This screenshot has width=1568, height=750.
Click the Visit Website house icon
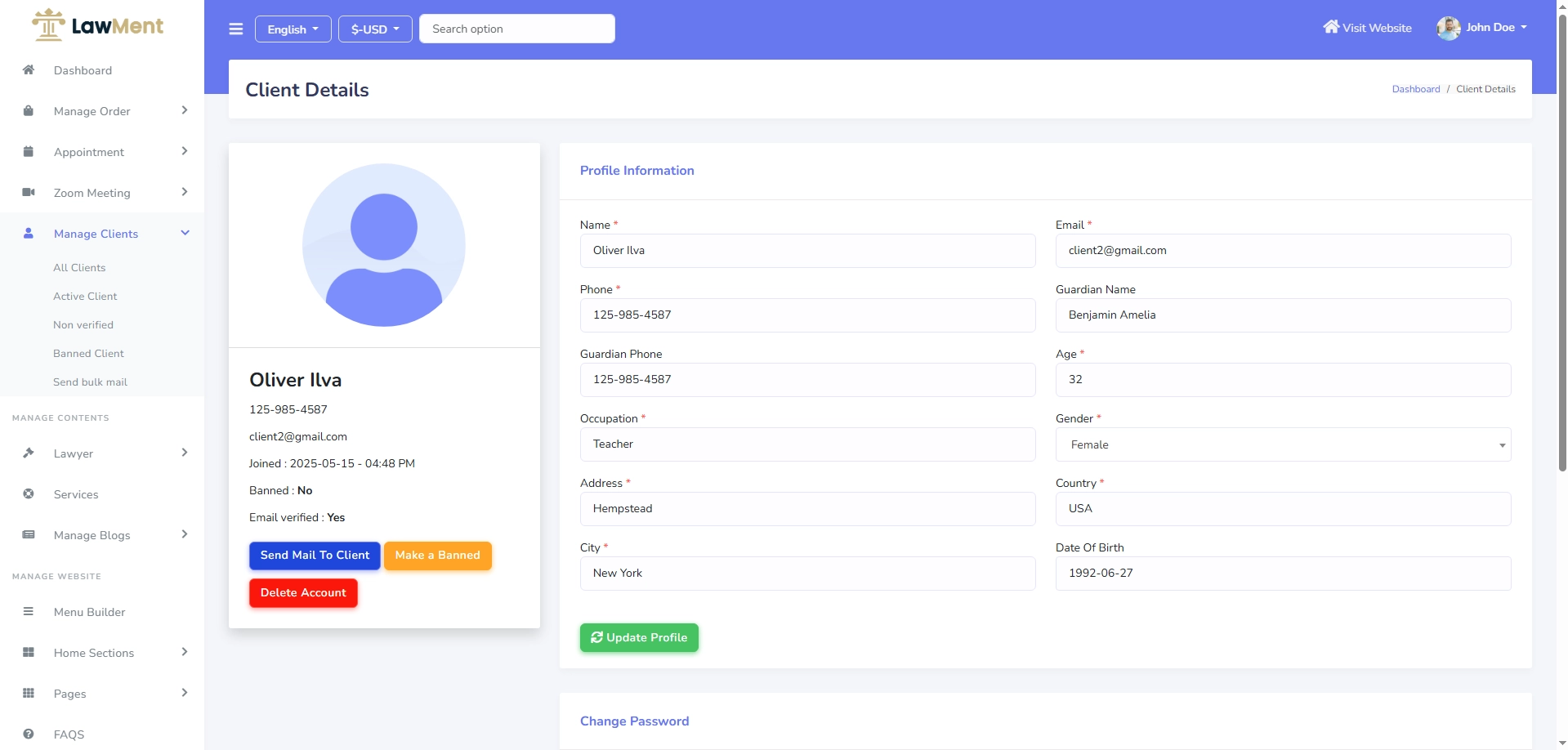click(x=1331, y=27)
